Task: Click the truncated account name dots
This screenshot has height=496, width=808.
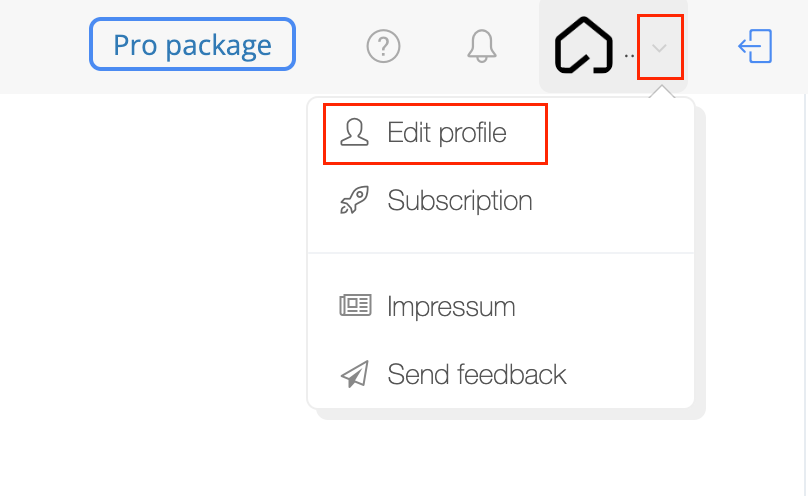Action: click(x=629, y=56)
